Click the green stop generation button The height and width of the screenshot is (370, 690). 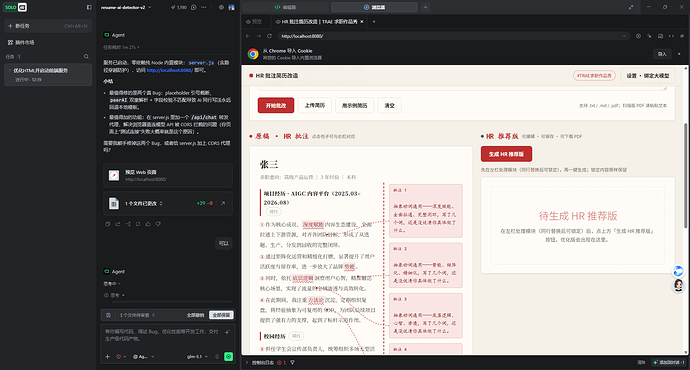(228, 356)
